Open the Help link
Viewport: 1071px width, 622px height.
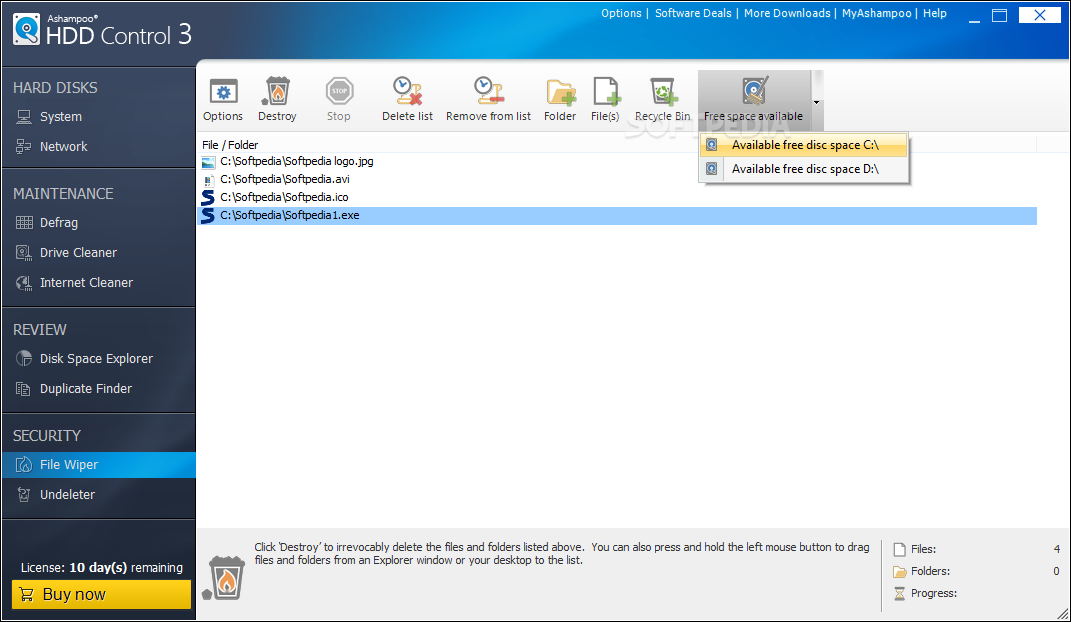[934, 13]
